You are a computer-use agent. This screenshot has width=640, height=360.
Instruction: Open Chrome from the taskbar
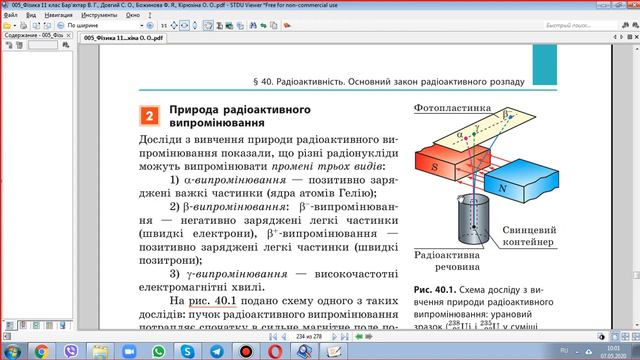[x=41, y=352]
